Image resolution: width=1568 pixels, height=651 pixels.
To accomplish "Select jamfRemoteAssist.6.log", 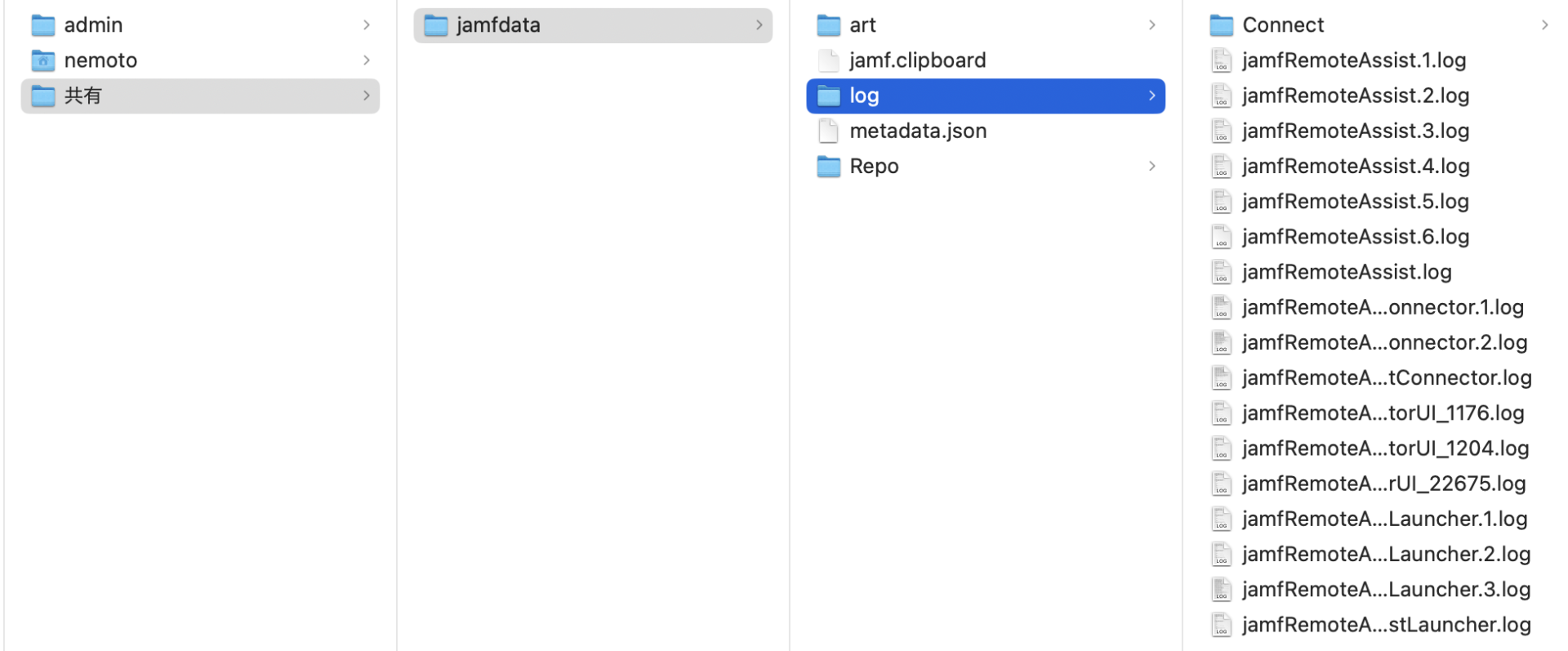I will [1356, 236].
